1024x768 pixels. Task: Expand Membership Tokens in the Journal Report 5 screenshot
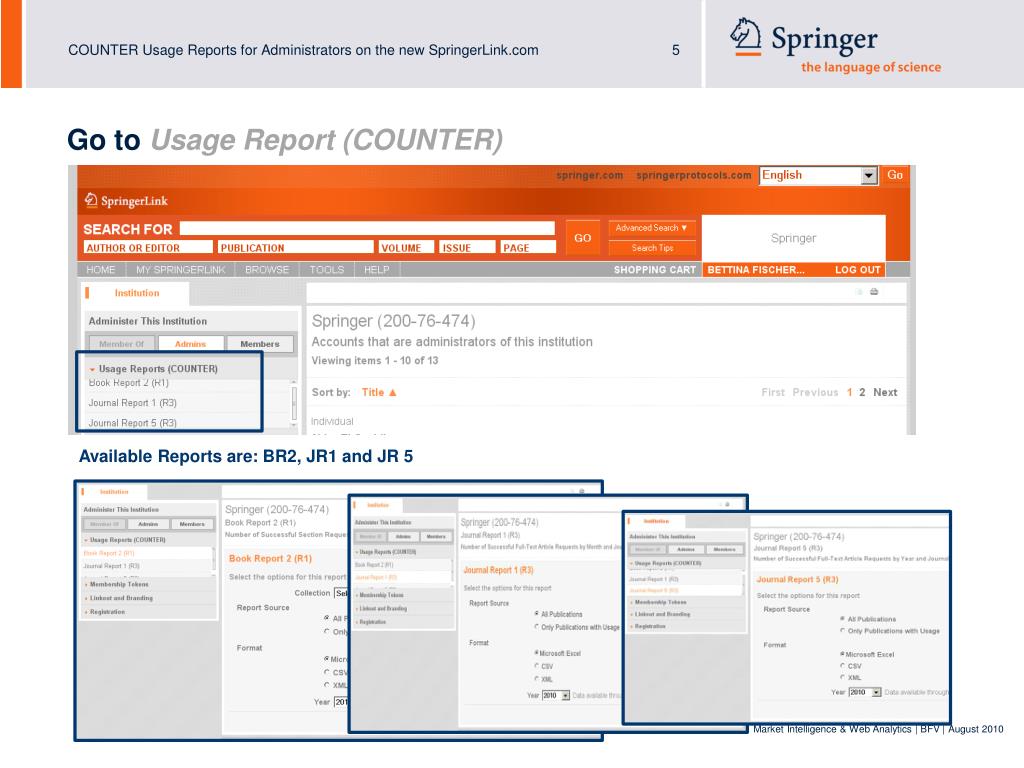[660, 602]
